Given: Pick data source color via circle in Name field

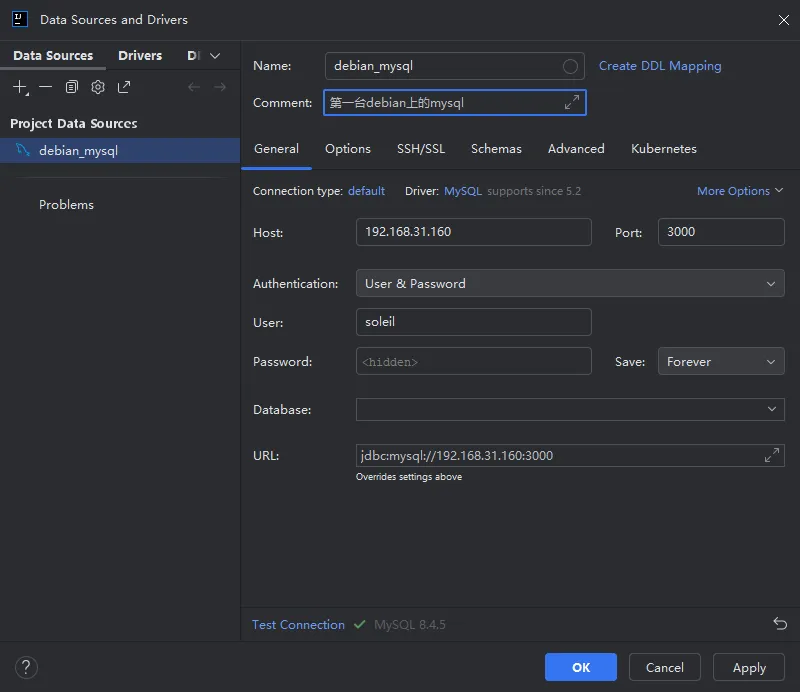Looking at the screenshot, I should tap(570, 66).
